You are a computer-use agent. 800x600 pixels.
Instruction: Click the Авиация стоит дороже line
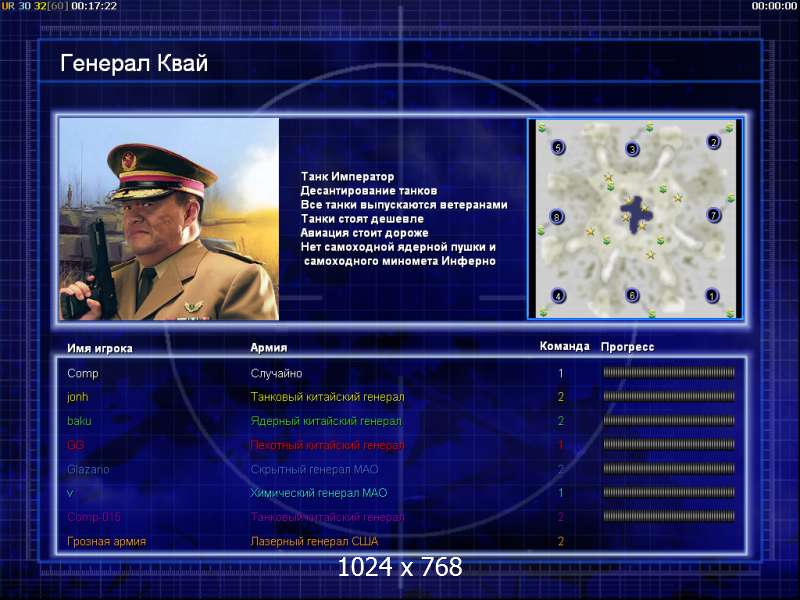pyautogui.click(x=364, y=233)
